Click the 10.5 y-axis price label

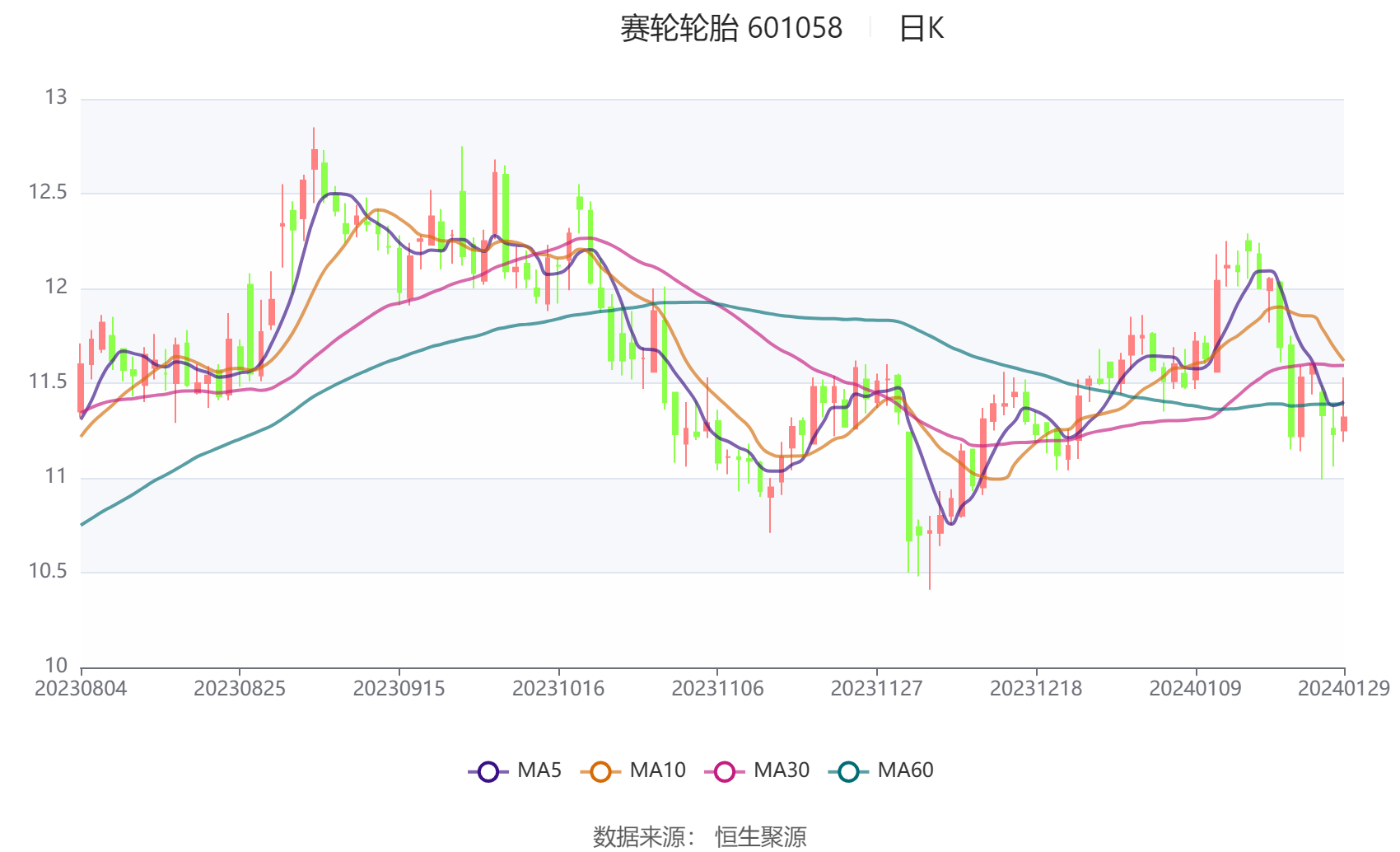(48, 571)
